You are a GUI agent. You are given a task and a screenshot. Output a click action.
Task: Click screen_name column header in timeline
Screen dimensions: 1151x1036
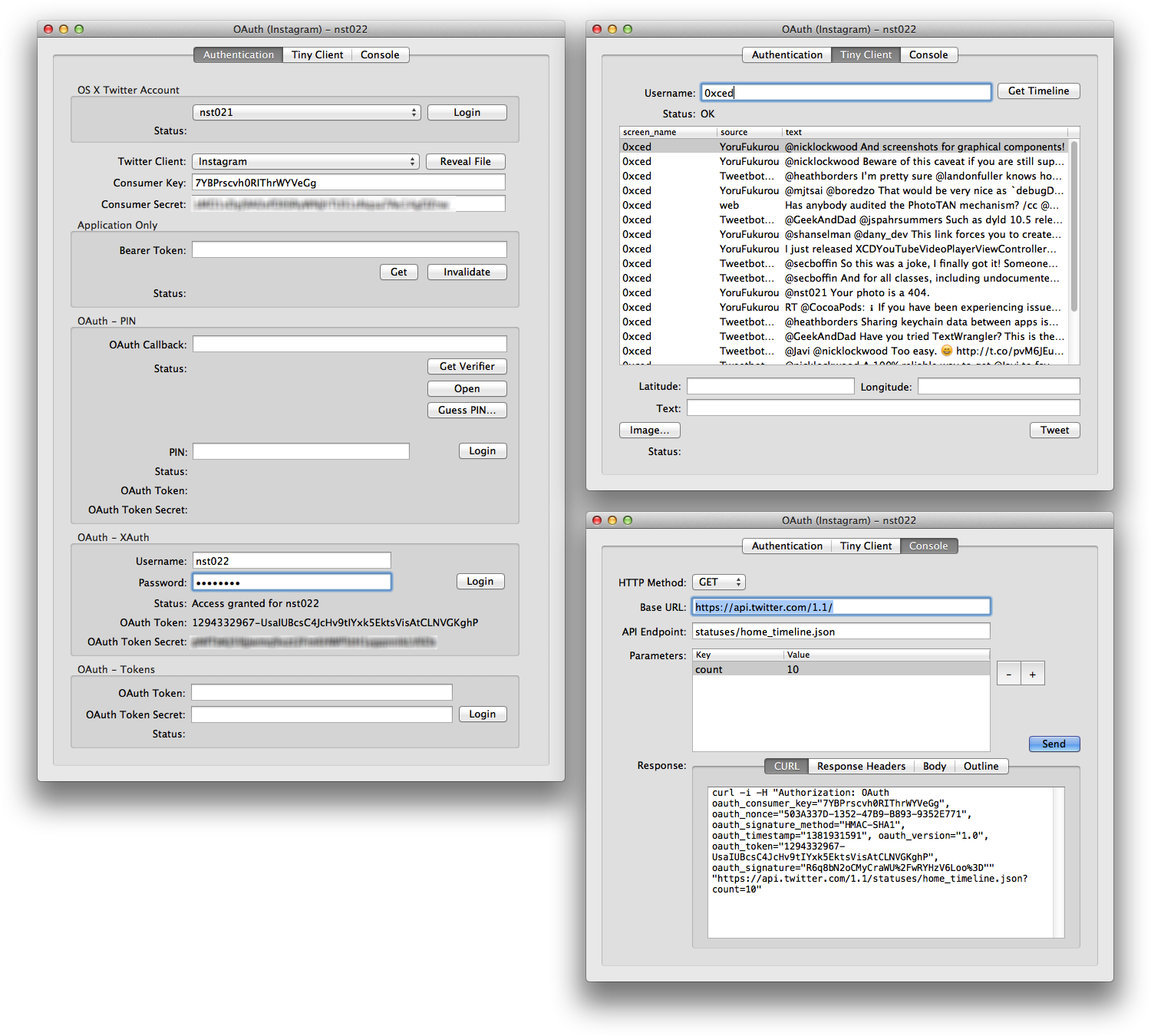click(668, 132)
